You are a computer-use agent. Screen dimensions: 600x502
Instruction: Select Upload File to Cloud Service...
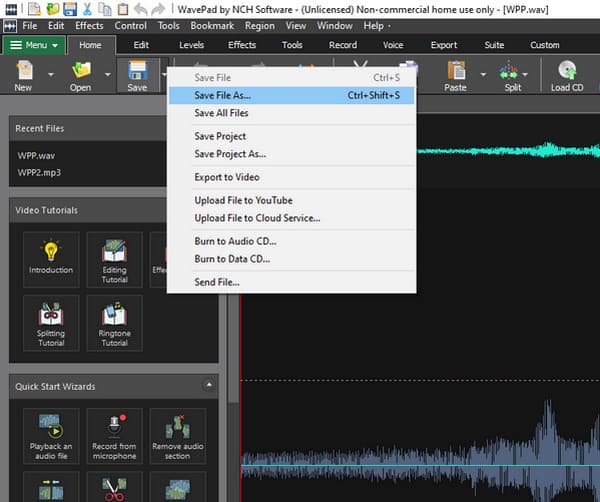[x=292, y=218]
